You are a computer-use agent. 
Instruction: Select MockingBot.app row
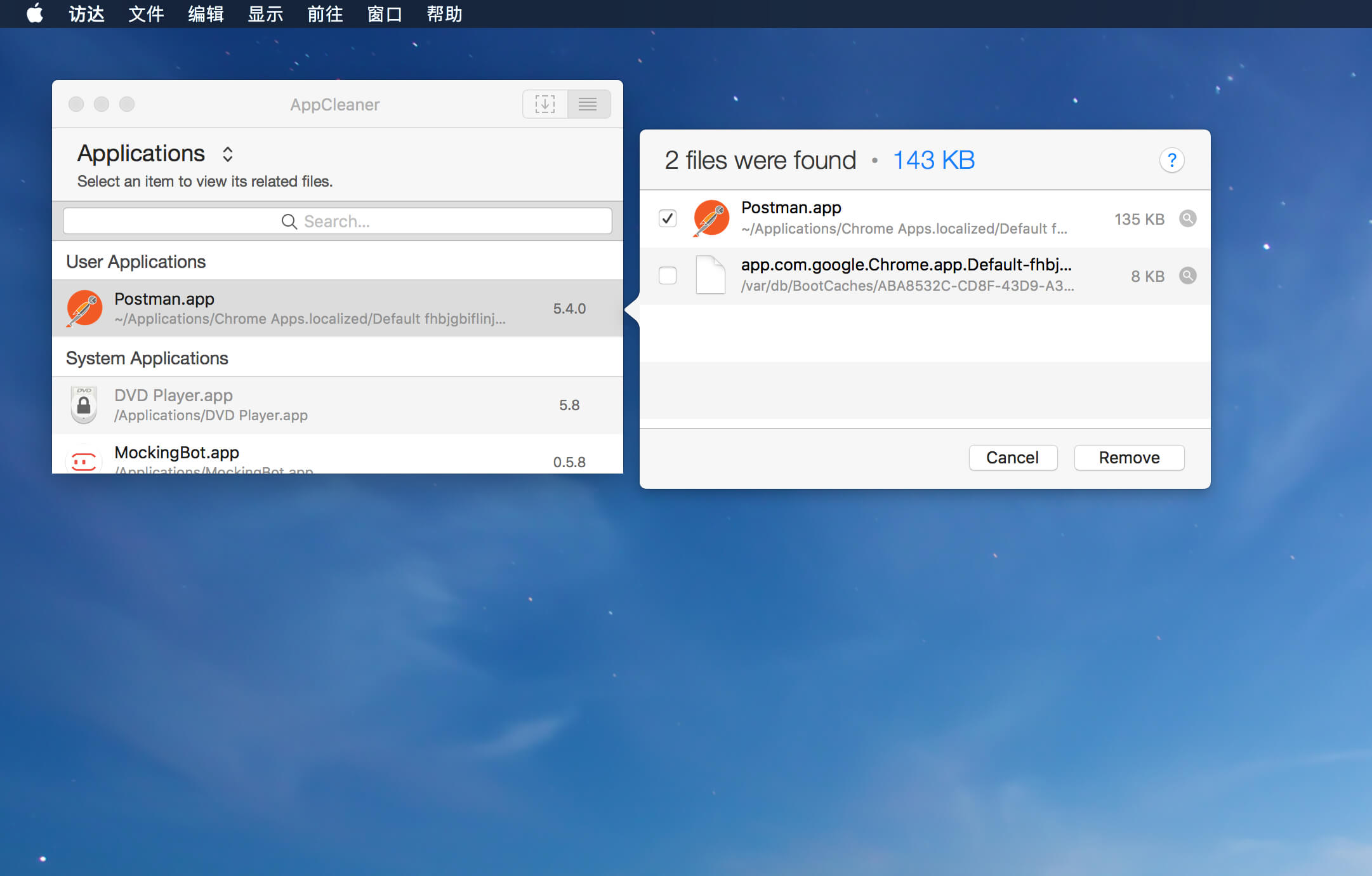point(338,455)
